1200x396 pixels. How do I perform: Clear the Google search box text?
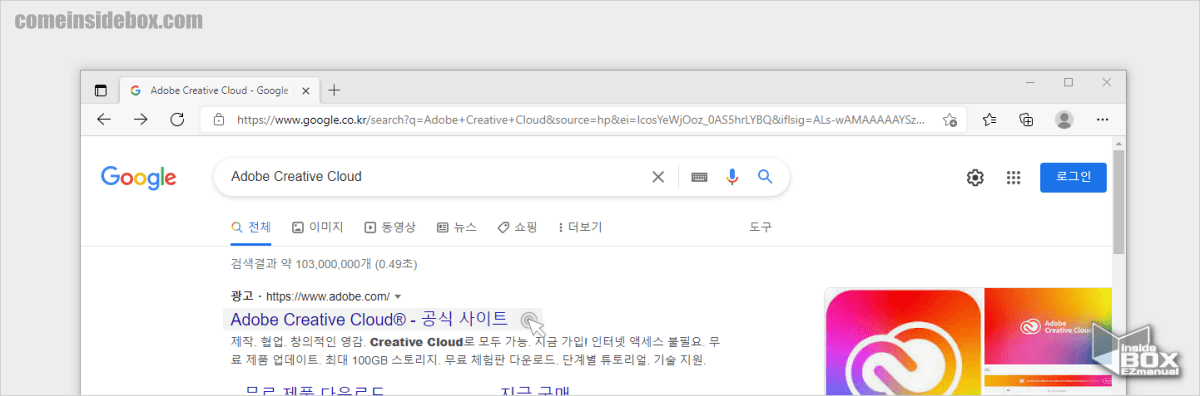pyautogui.click(x=658, y=177)
